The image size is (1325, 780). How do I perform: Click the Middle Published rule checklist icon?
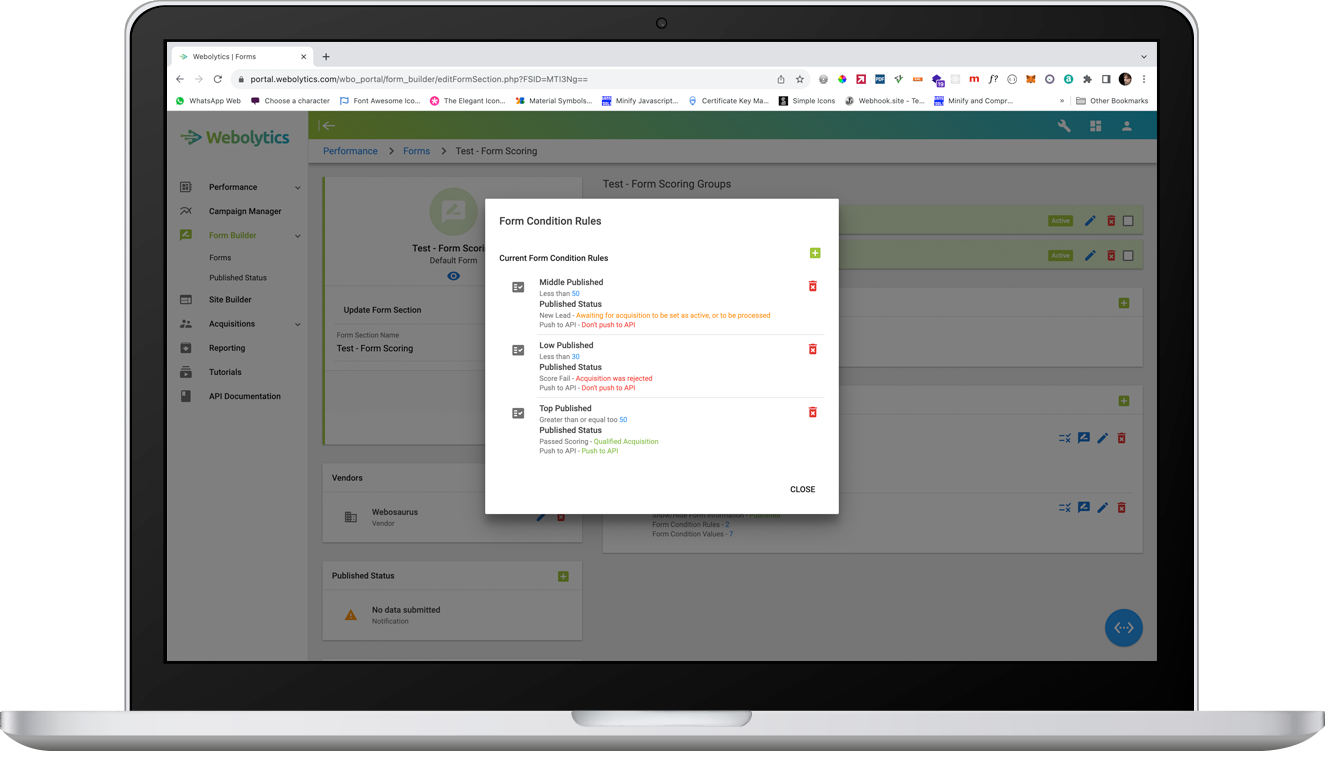pos(518,288)
